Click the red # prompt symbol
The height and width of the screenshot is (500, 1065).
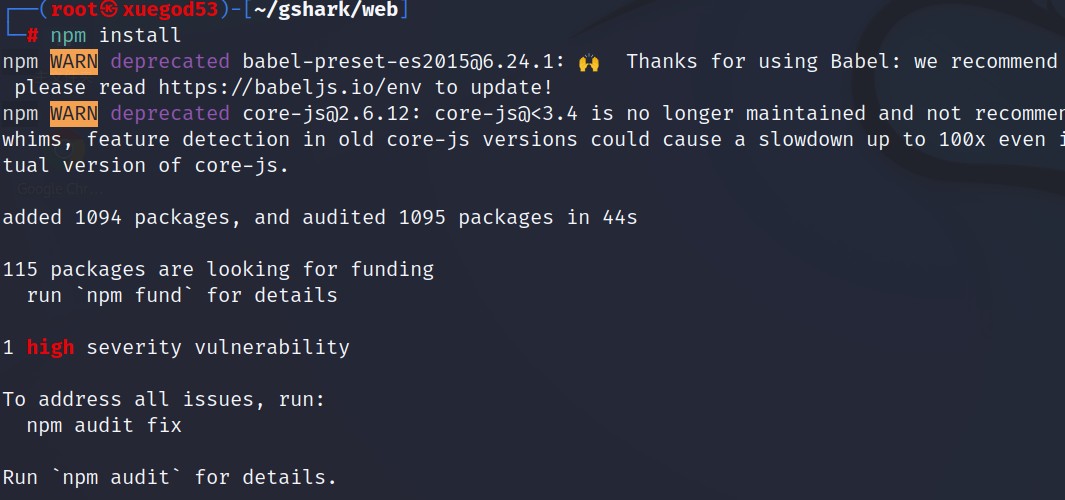pos(32,36)
